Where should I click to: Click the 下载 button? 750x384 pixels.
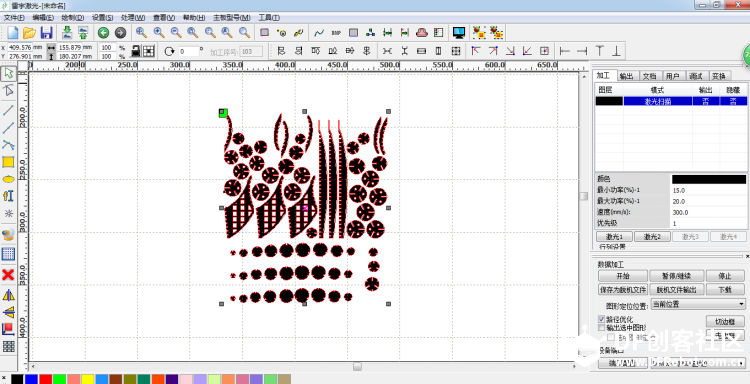click(725, 290)
